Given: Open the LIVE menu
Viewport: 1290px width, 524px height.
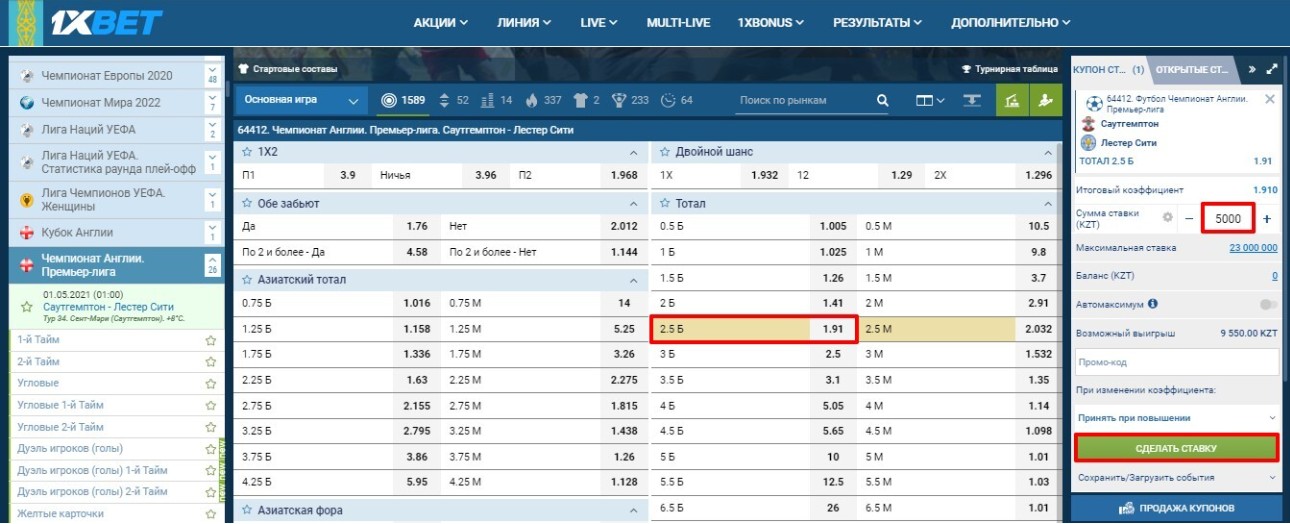Looking at the screenshot, I should coord(598,22).
